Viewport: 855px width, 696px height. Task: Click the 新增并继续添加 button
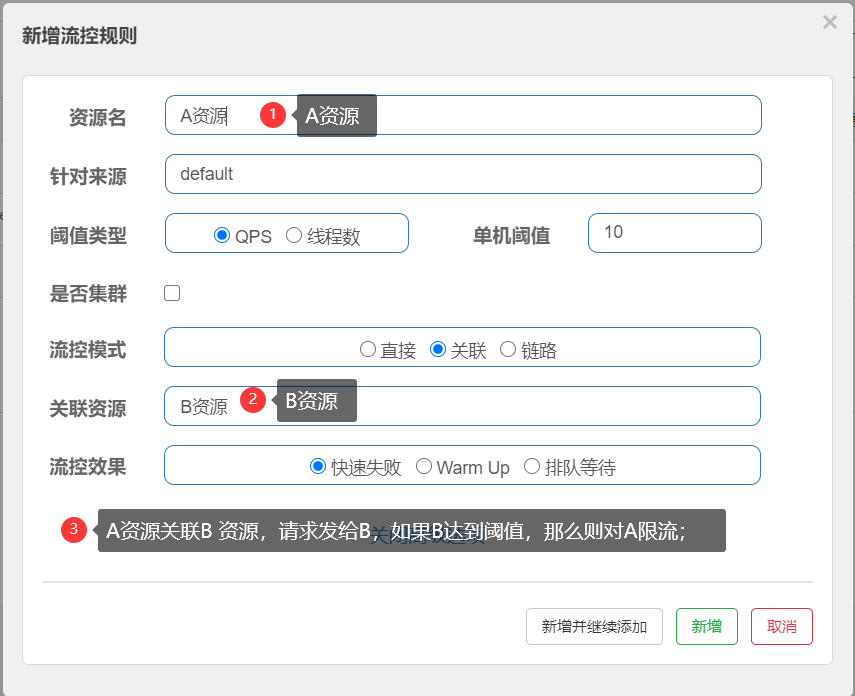tap(594, 626)
